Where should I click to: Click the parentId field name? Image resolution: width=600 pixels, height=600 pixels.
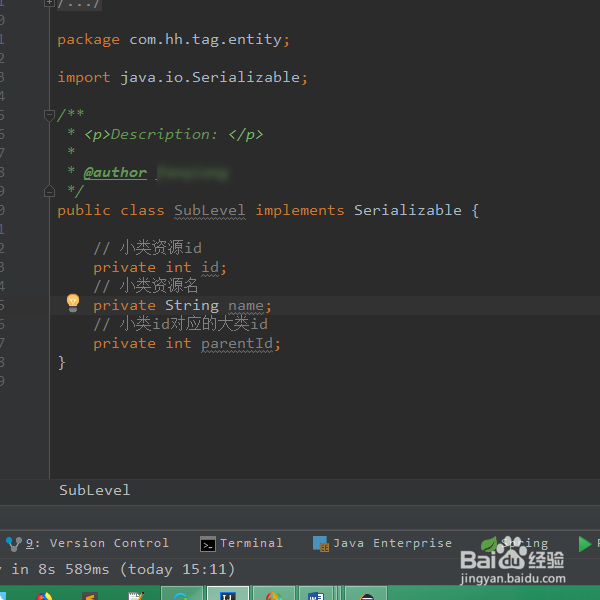coord(237,343)
